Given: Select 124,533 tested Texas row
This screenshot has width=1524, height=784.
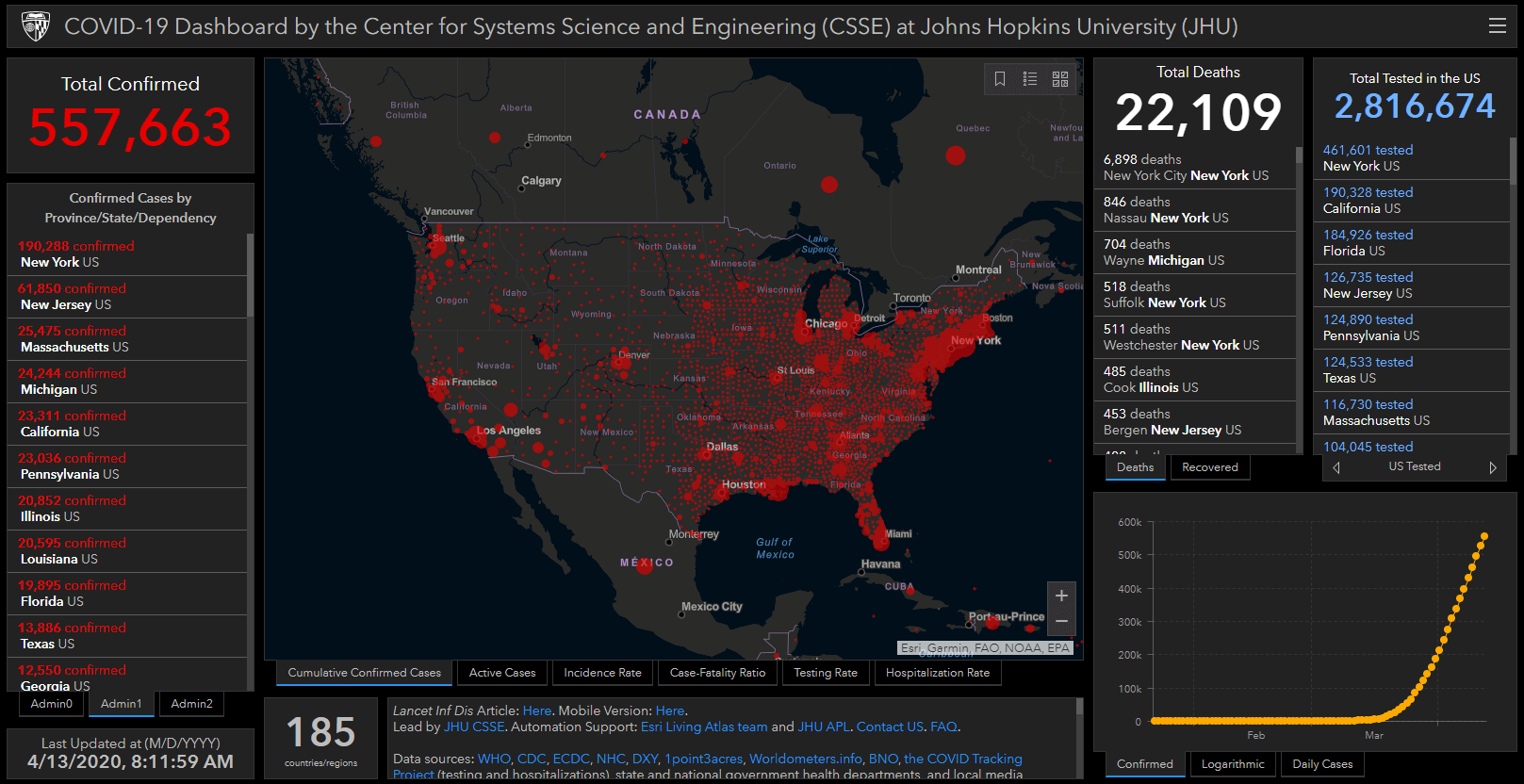Looking at the screenshot, I should point(1411,370).
